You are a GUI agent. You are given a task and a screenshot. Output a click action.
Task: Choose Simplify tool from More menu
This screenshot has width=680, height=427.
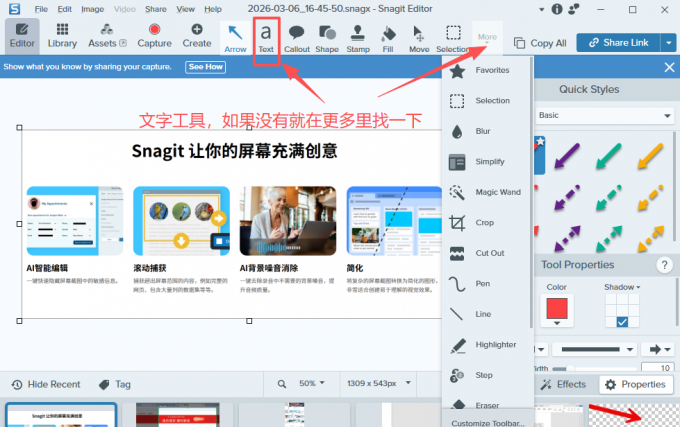tap(487, 162)
